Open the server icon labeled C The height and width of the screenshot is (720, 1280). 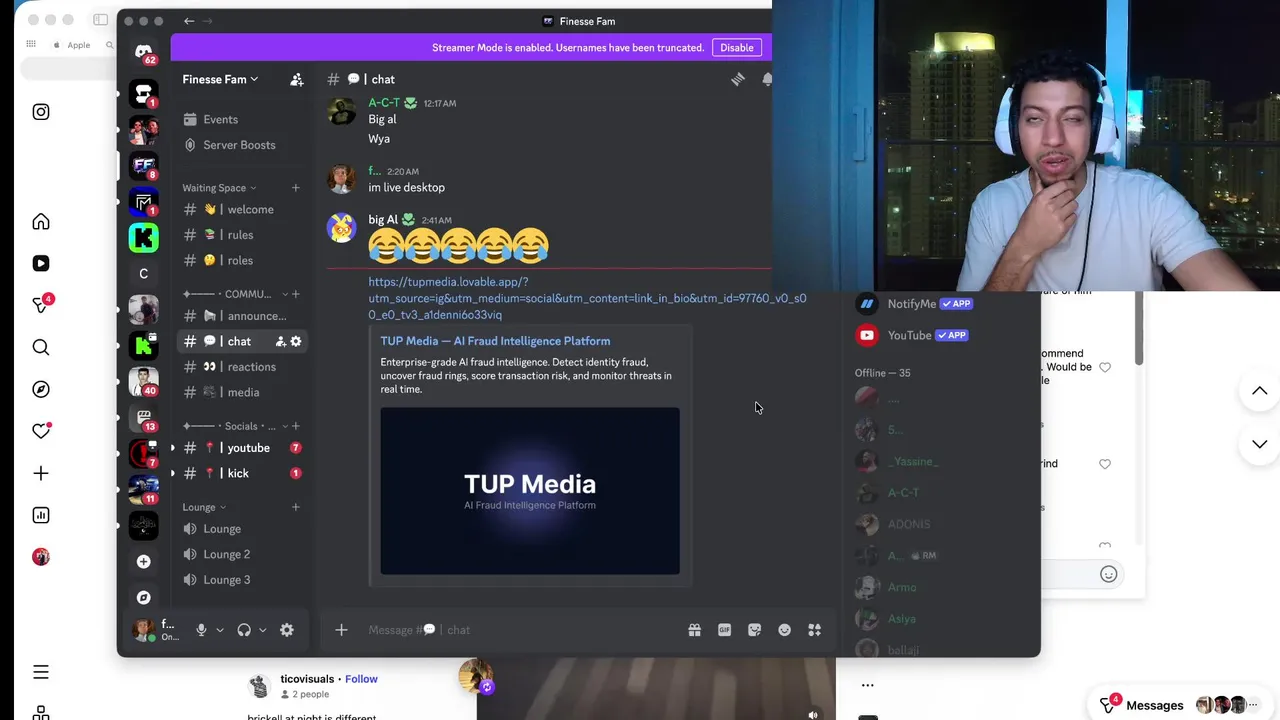[x=144, y=274]
